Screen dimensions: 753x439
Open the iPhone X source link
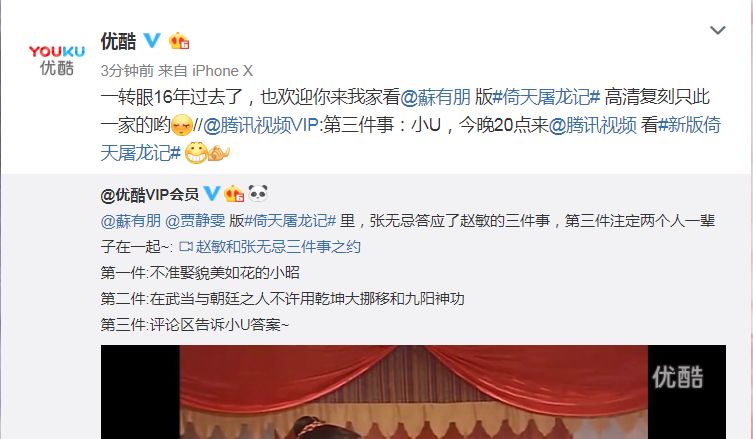(222, 71)
